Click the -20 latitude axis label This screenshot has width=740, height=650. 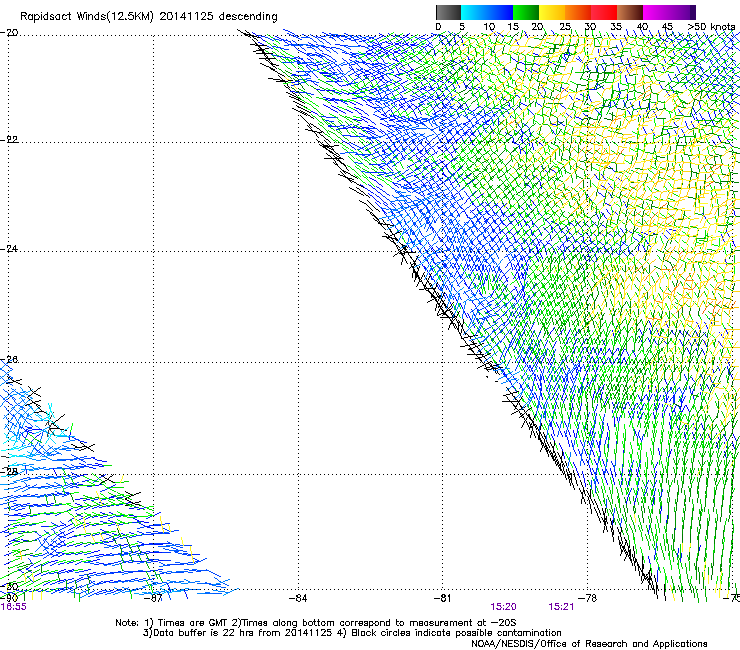tap(9, 33)
